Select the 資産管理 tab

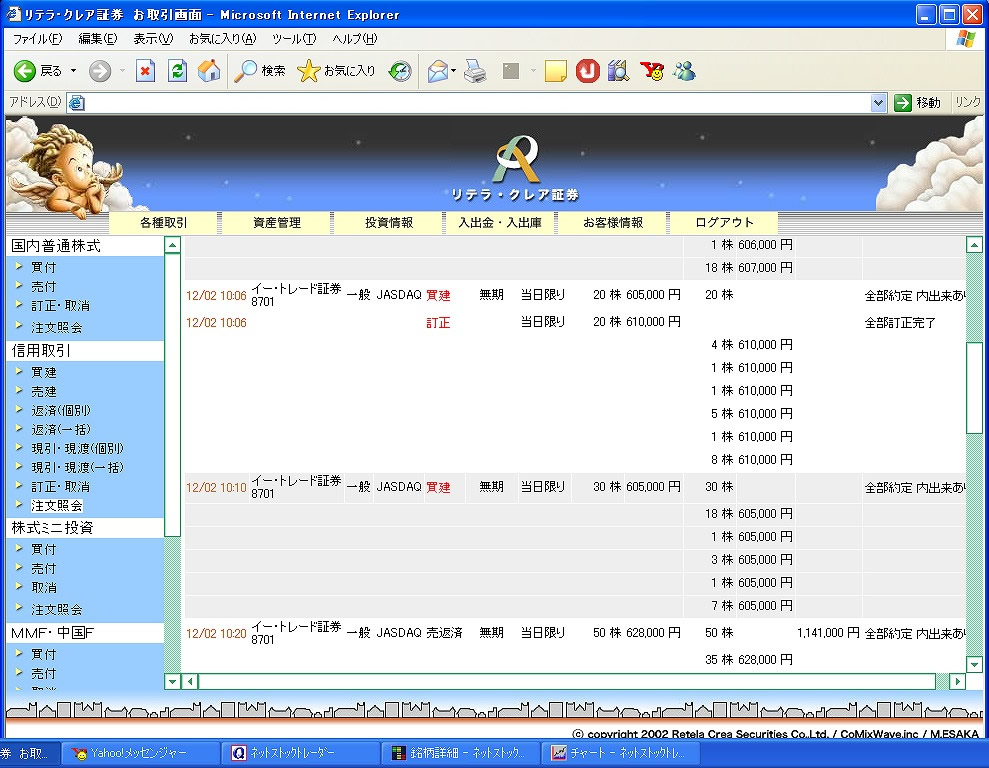[276, 223]
